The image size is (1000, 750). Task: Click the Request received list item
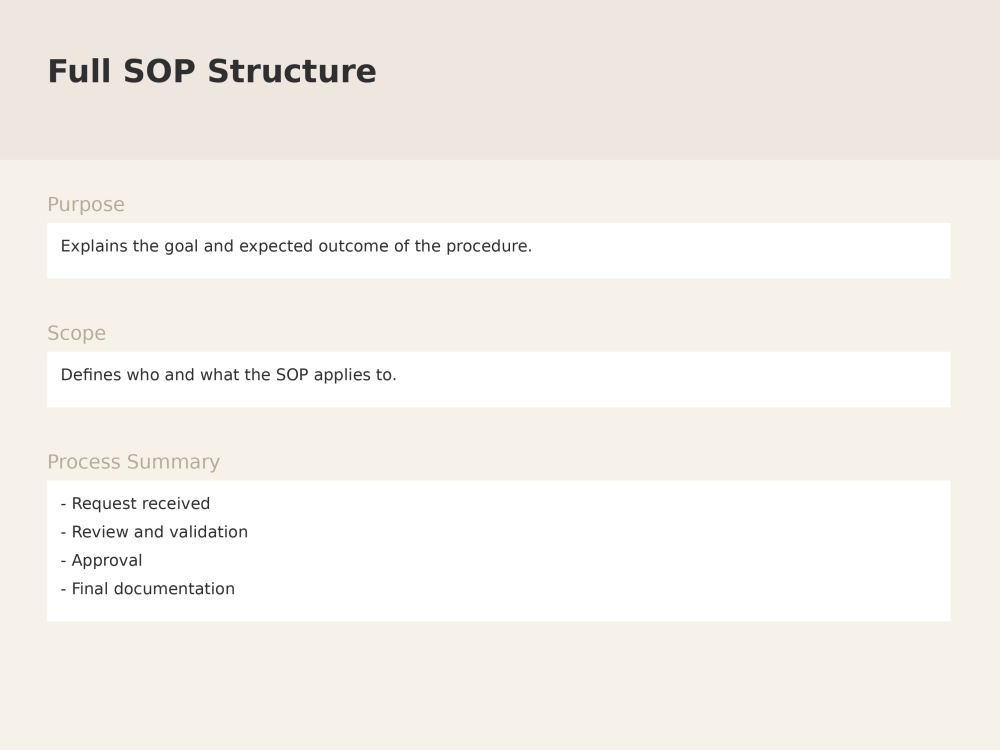pyautogui.click(x=135, y=503)
